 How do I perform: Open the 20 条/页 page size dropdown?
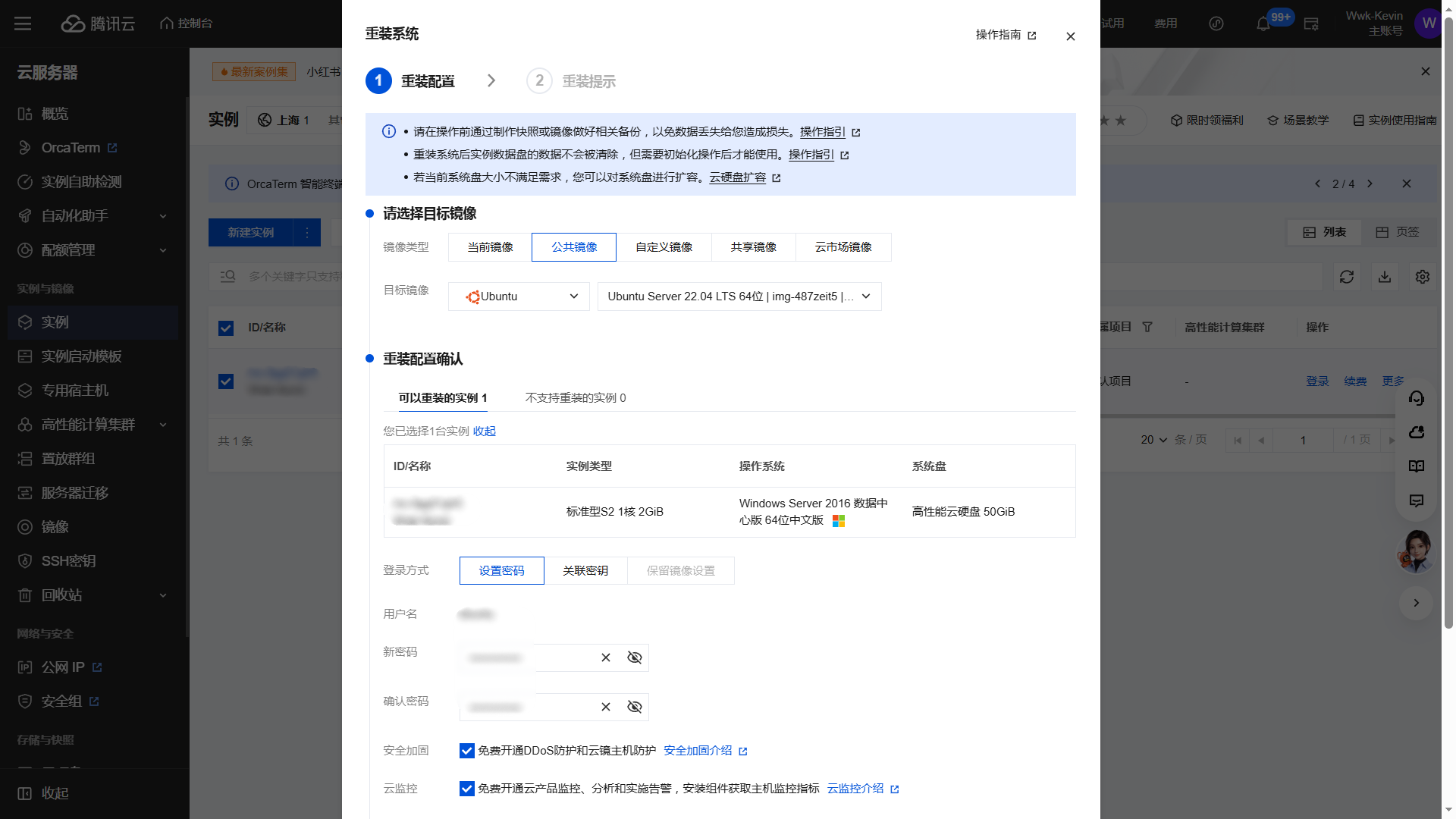pos(1153,440)
